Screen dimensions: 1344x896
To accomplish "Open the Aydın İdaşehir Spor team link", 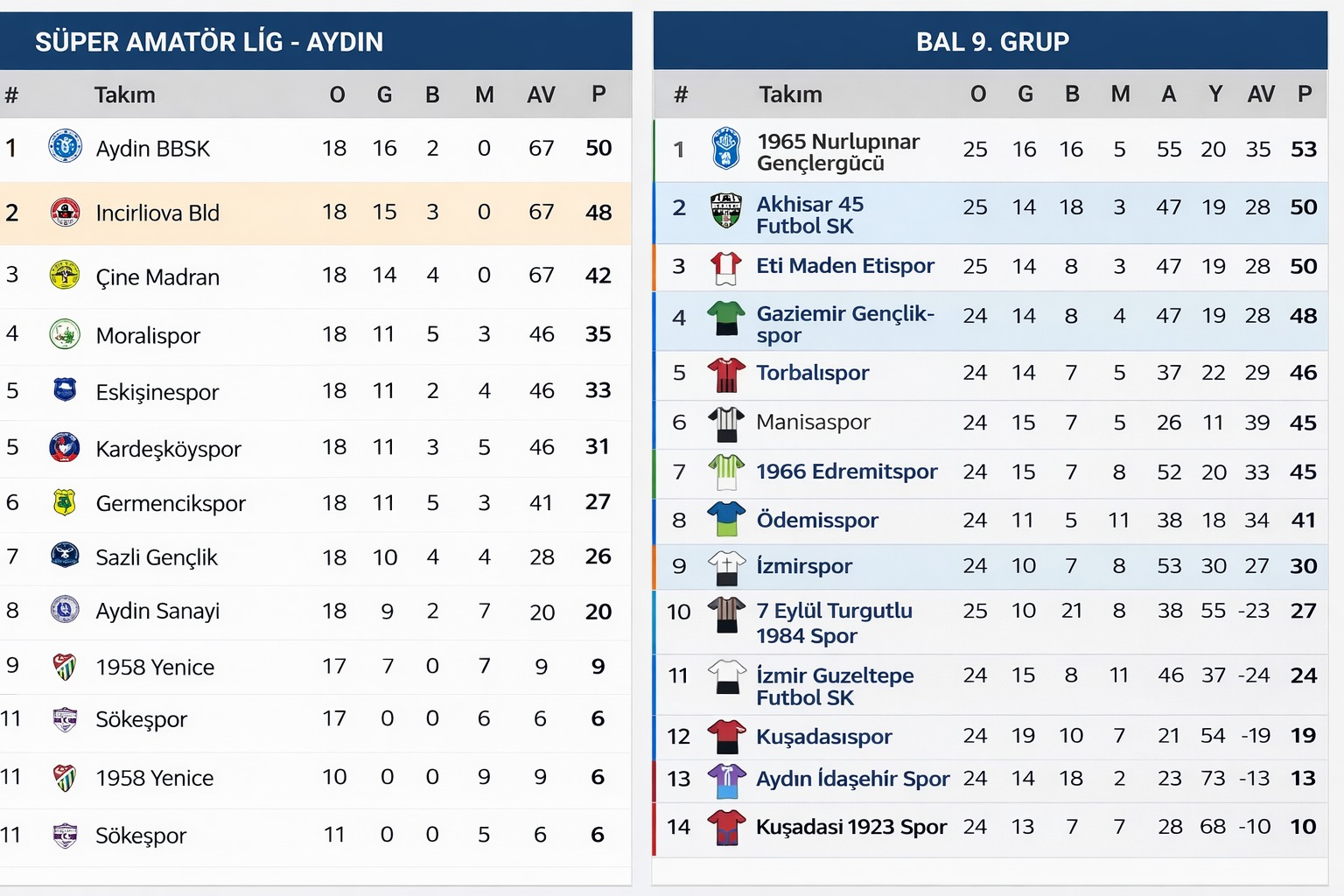I will pyautogui.click(x=852, y=779).
